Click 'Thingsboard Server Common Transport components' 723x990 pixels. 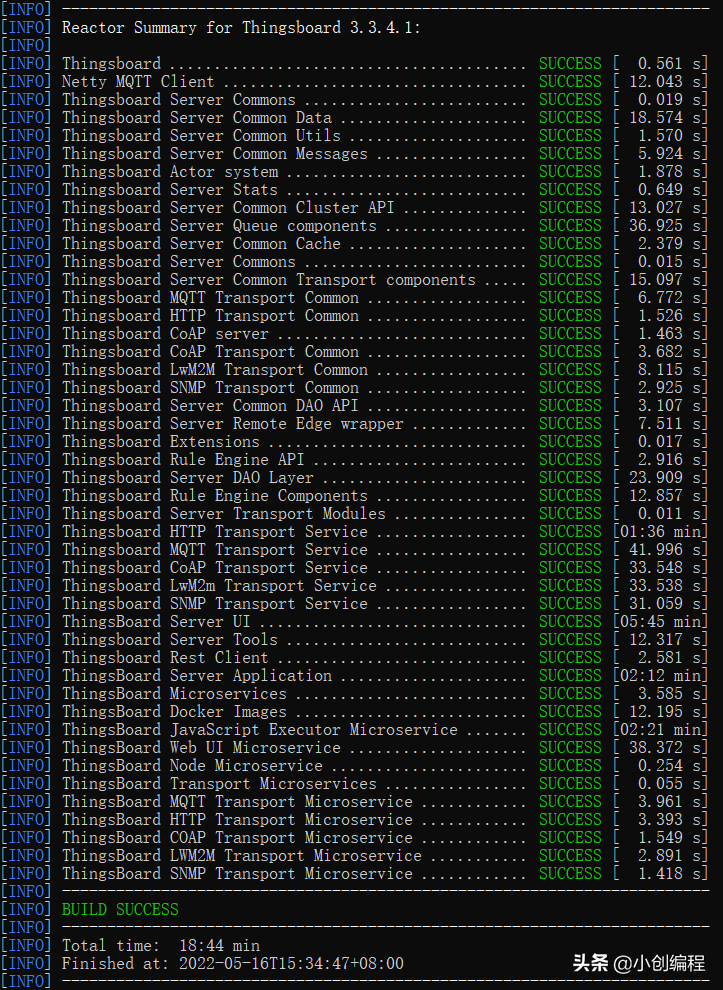tap(268, 280)
